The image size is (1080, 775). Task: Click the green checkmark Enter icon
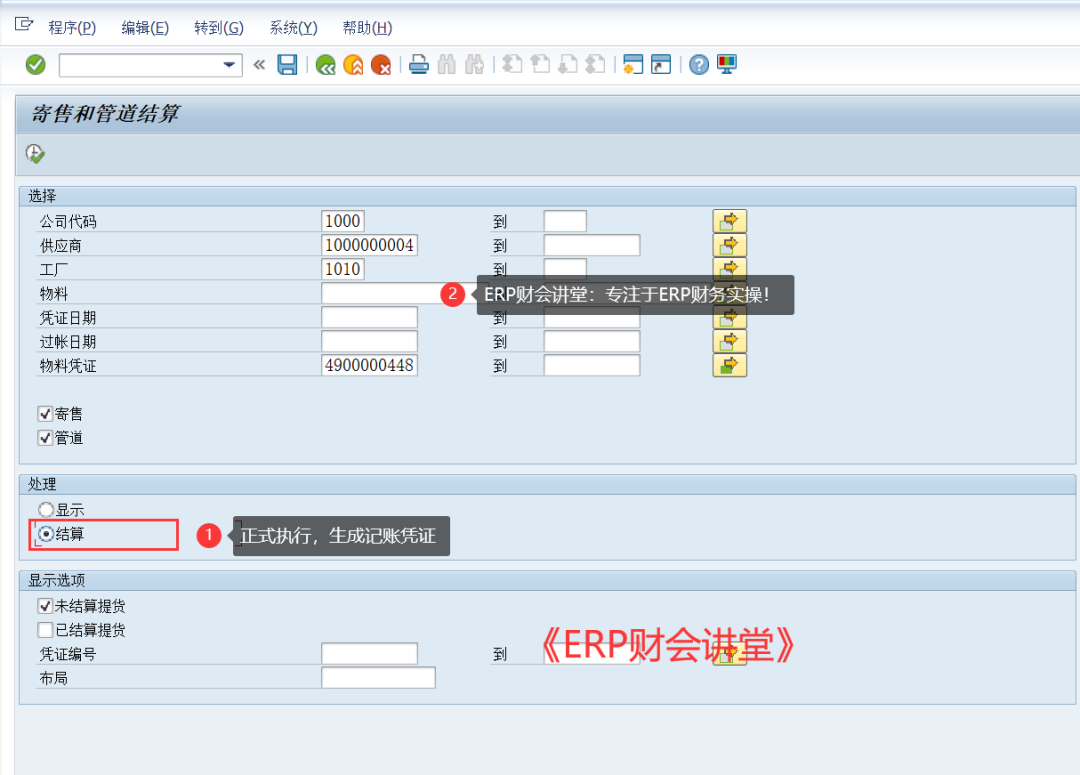pos(36,65)
